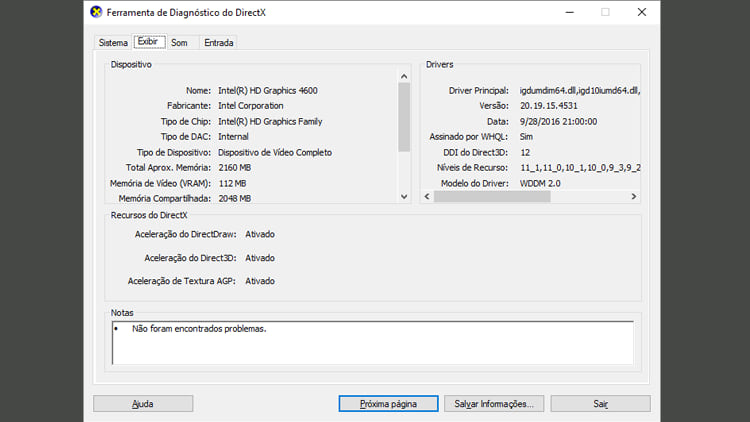The image size is (750, 422).
Task: Click the AGP texture 'Ativado' value
Action: (x=260, y=281)
